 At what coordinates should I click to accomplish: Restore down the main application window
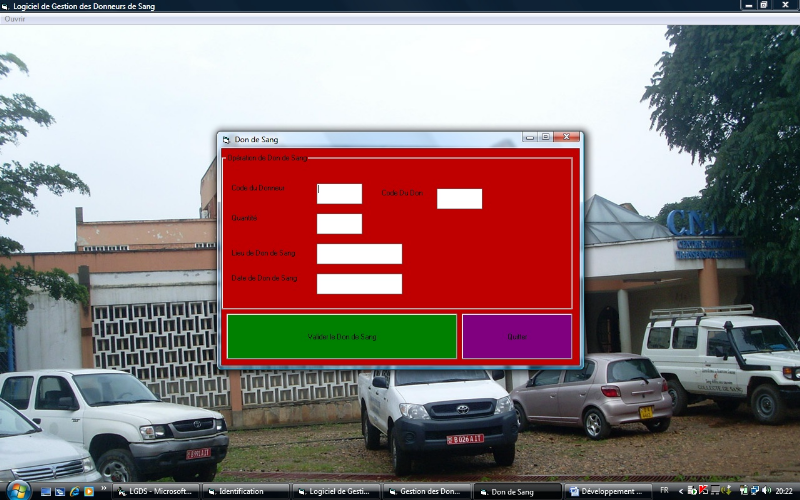pyautogui.click(x=764, y=5)
